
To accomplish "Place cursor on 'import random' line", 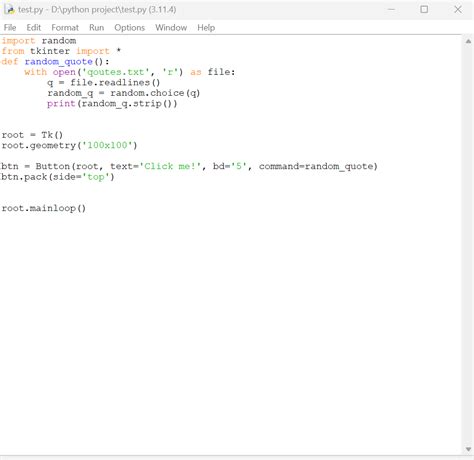I will point(39,41).
